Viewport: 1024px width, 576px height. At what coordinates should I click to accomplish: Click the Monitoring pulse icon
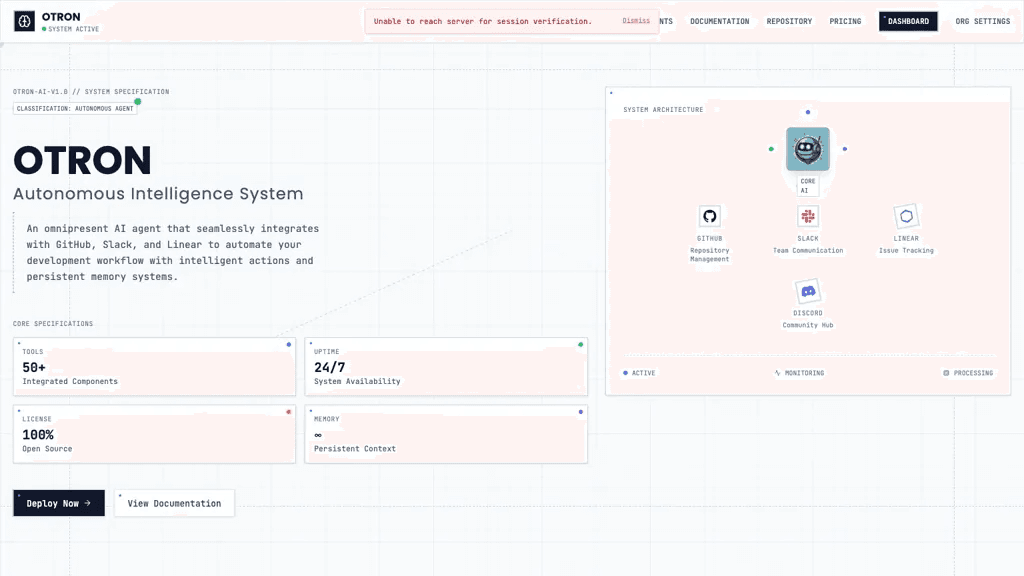pyautogui.click(x=777, y=373)
